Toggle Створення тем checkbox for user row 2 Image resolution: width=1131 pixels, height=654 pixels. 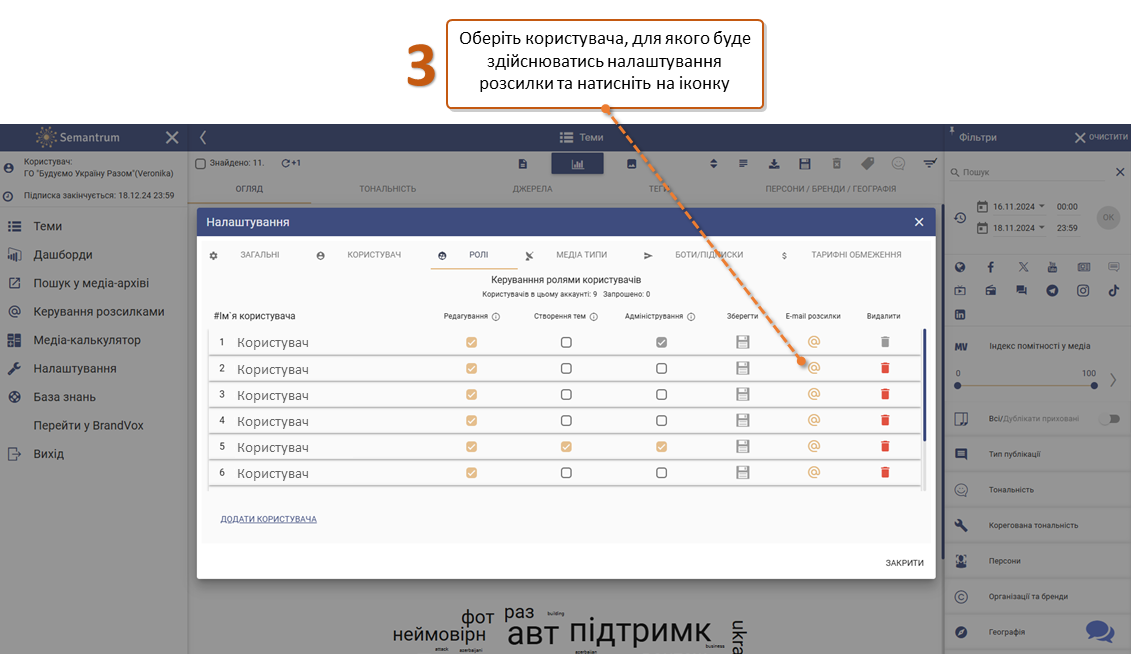[566, 368]
